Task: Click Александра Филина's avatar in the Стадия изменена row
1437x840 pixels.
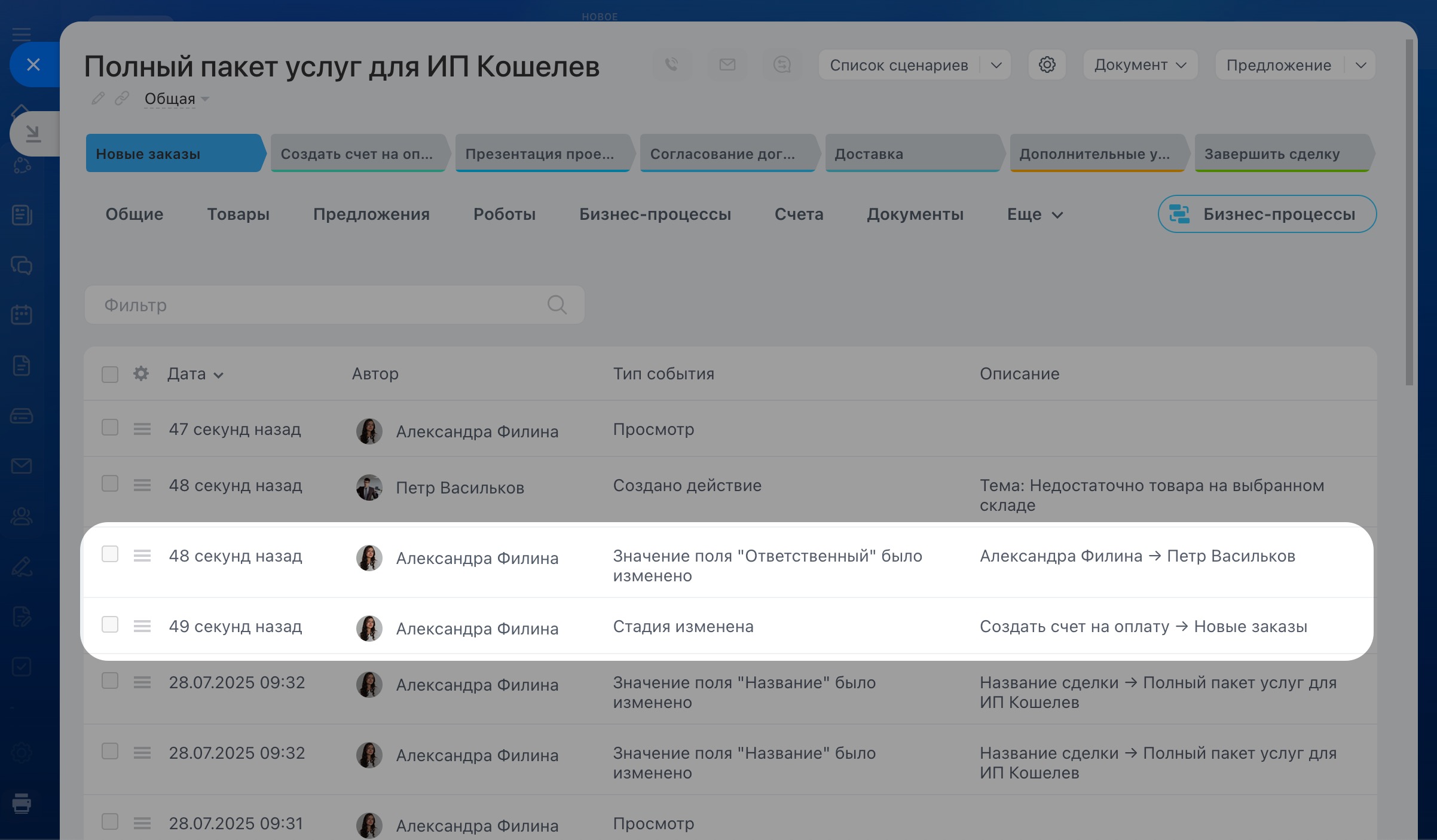Action: (369, 629)
